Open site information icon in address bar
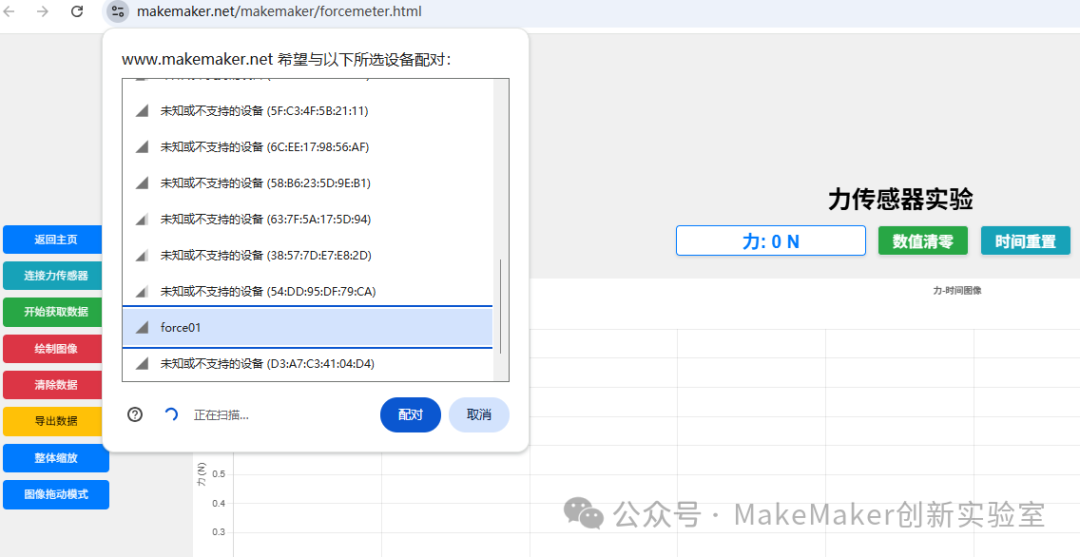The image size is (1080, 557). click(x=117, y=11)
